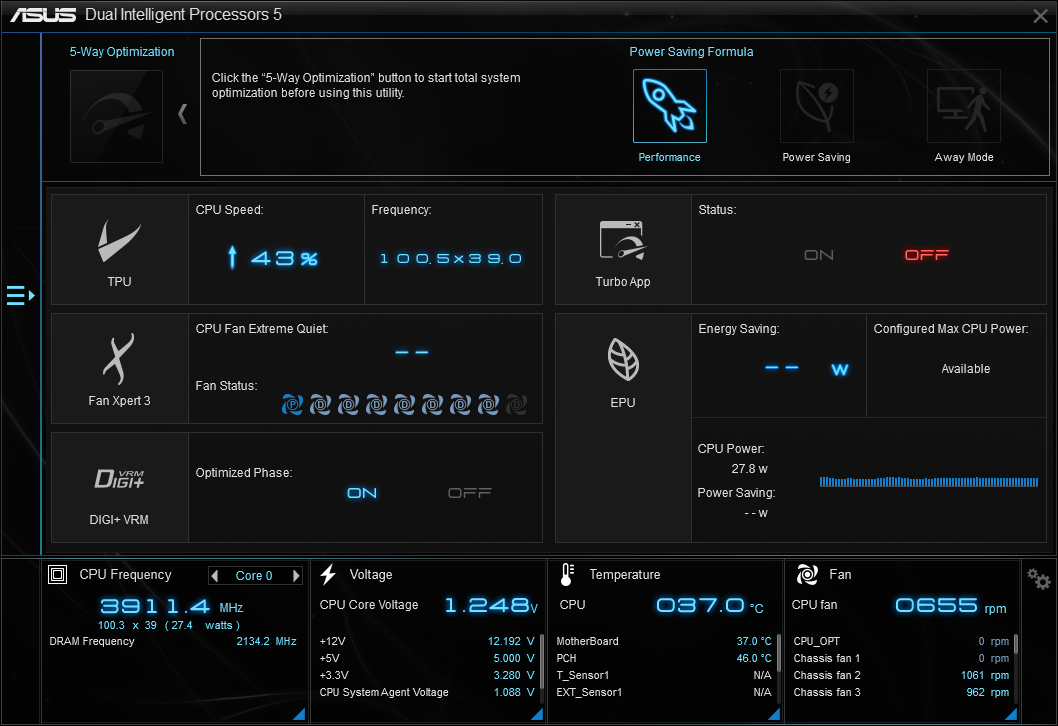The height and width of the screenshot is (726, 1058).
Task: Click the Chassis fan 1 row
Action: click(x=901, y=659)
